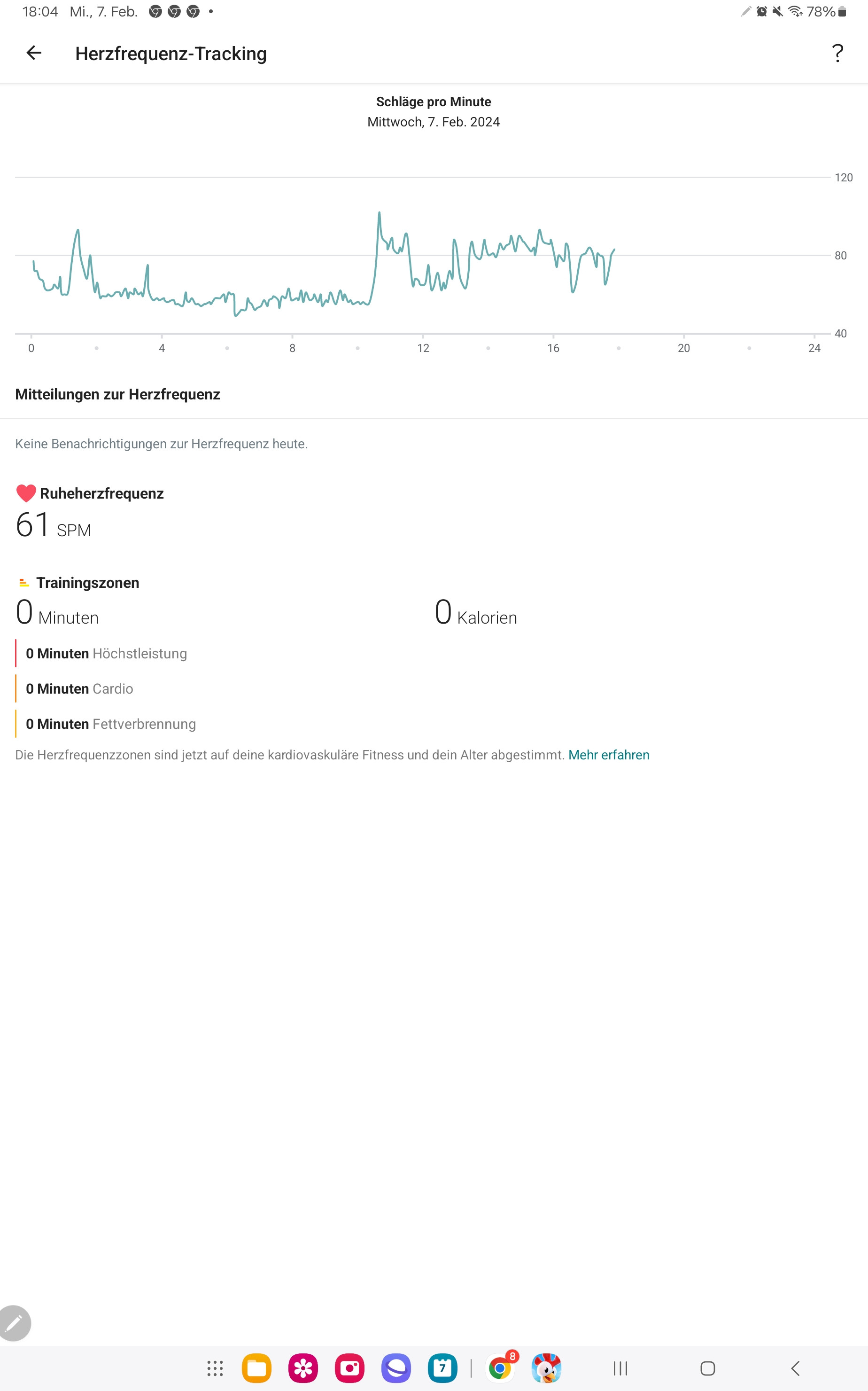868x1391 pixels.
Task: Tap the system back chevron in navigation bar
Action: pos(795,1368)
